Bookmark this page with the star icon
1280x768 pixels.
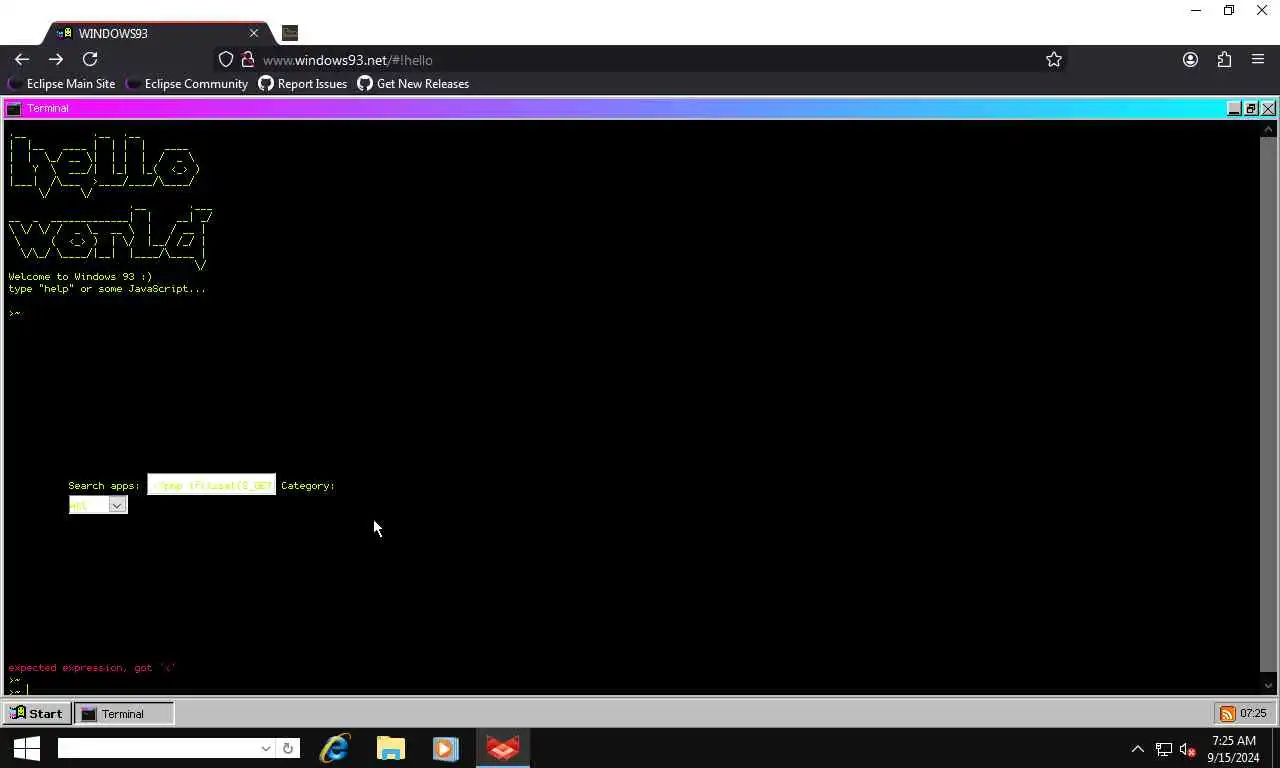pos(1054,60)
